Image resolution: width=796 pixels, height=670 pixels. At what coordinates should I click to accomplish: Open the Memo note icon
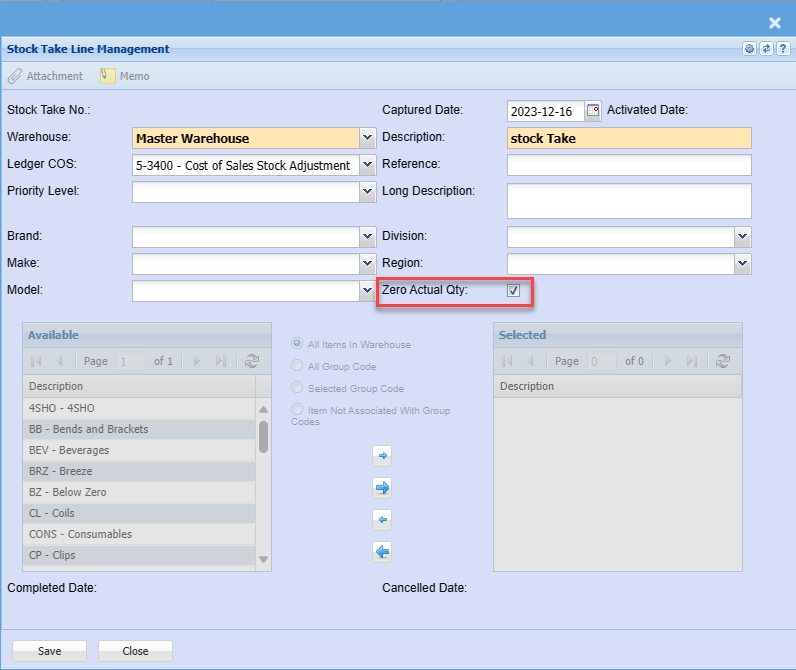point(107,76)
